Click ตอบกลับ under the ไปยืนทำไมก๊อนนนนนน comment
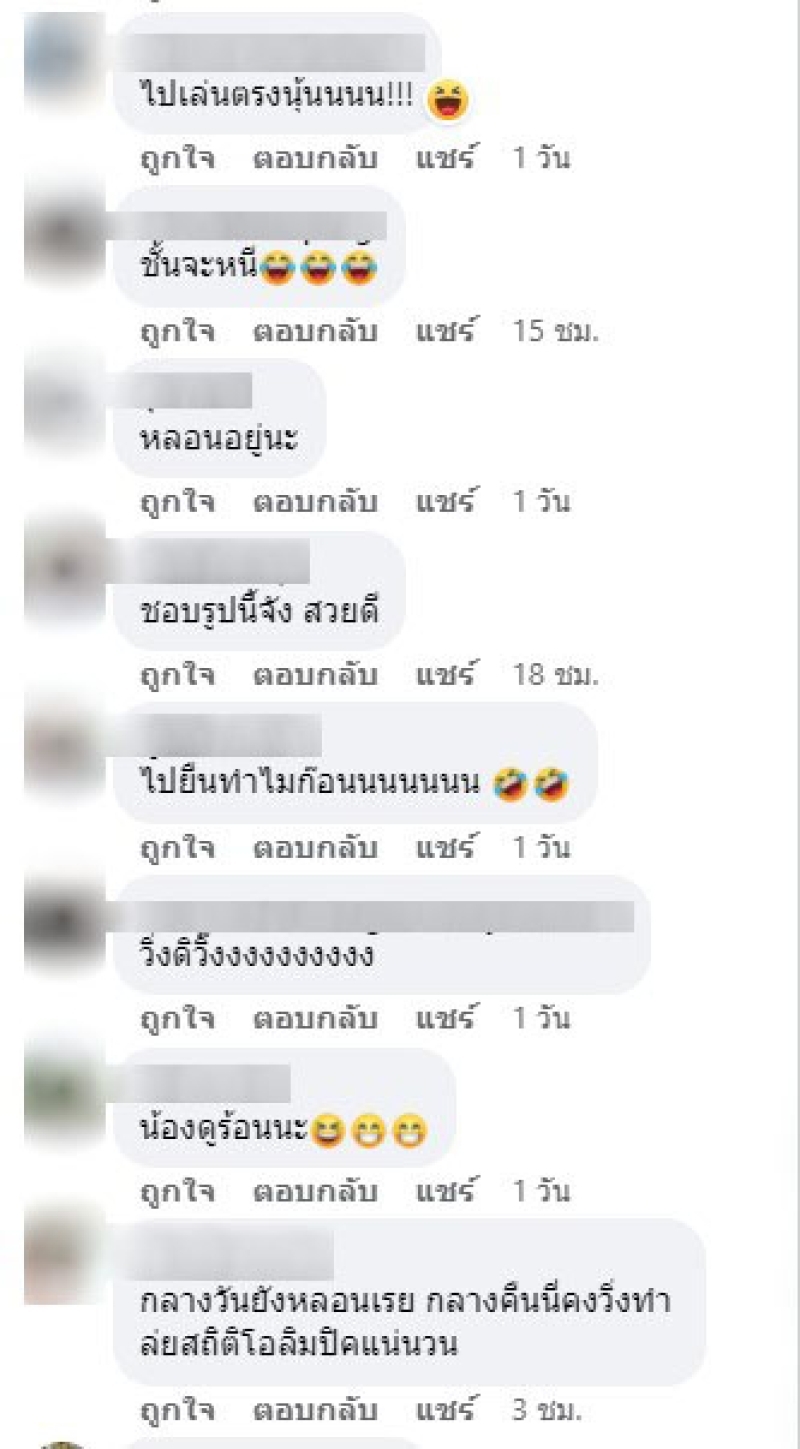This screenshot has width=800, height=1449. 314,849
